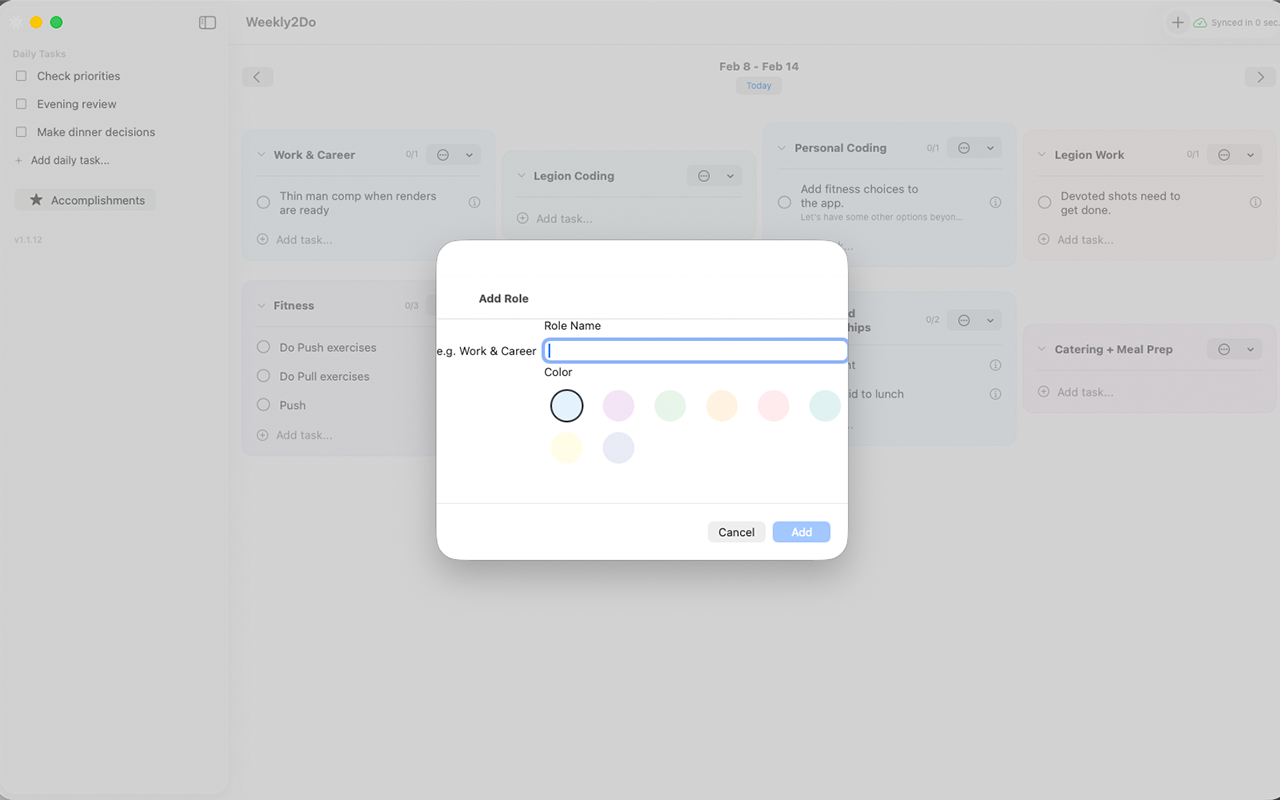Select the blue color swatch
The height and width of the screenshot is (800, 1280).
point(567,405)
